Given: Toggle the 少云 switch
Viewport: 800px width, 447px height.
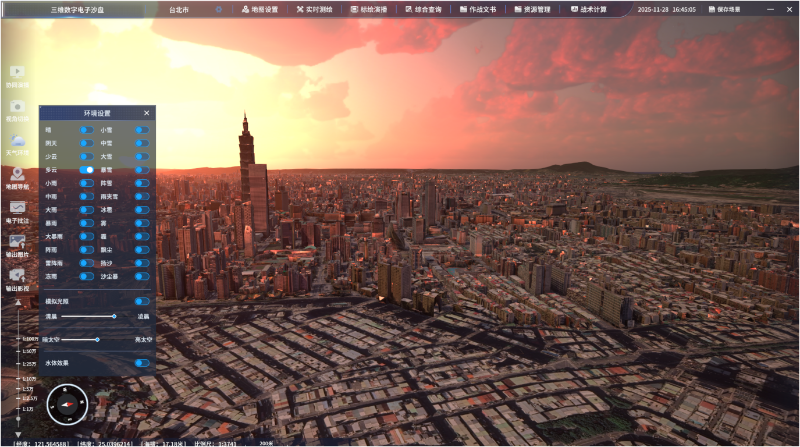Looking at the screenshot, I should (x=87, y=157).
